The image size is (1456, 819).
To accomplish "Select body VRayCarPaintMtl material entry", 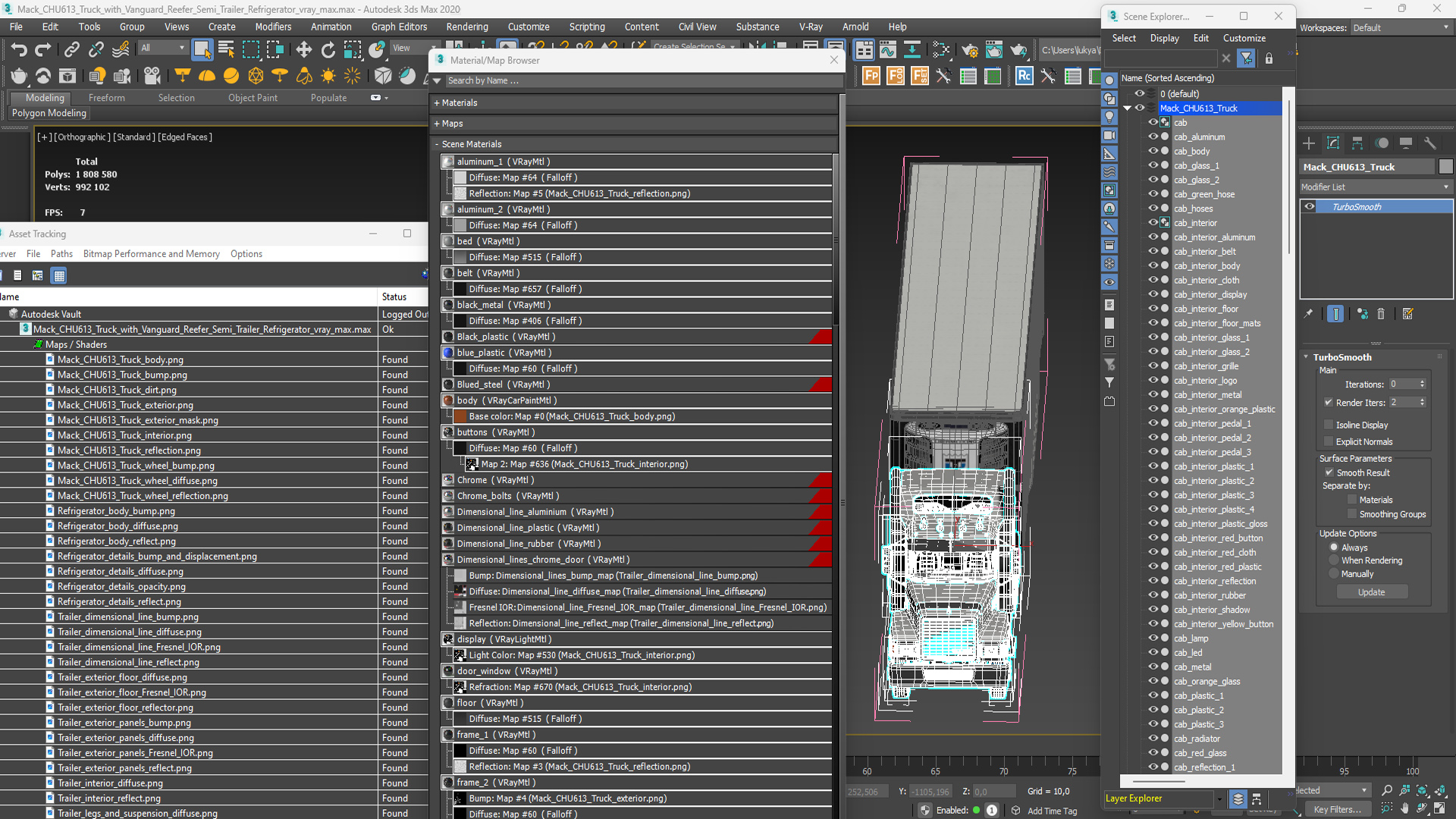I will coord(635,400).
